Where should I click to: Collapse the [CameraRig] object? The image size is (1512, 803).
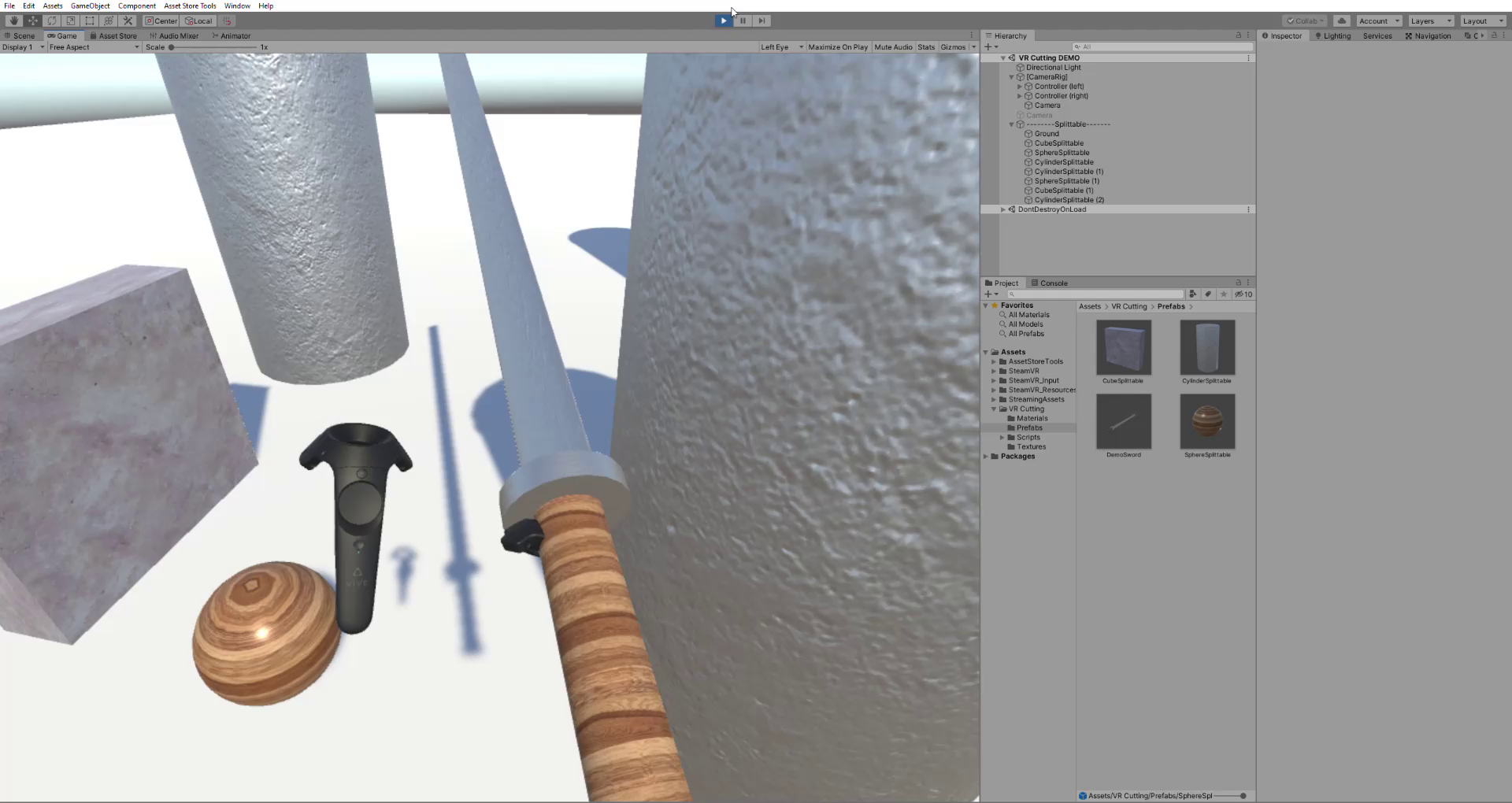click(x=1011, y=76)
